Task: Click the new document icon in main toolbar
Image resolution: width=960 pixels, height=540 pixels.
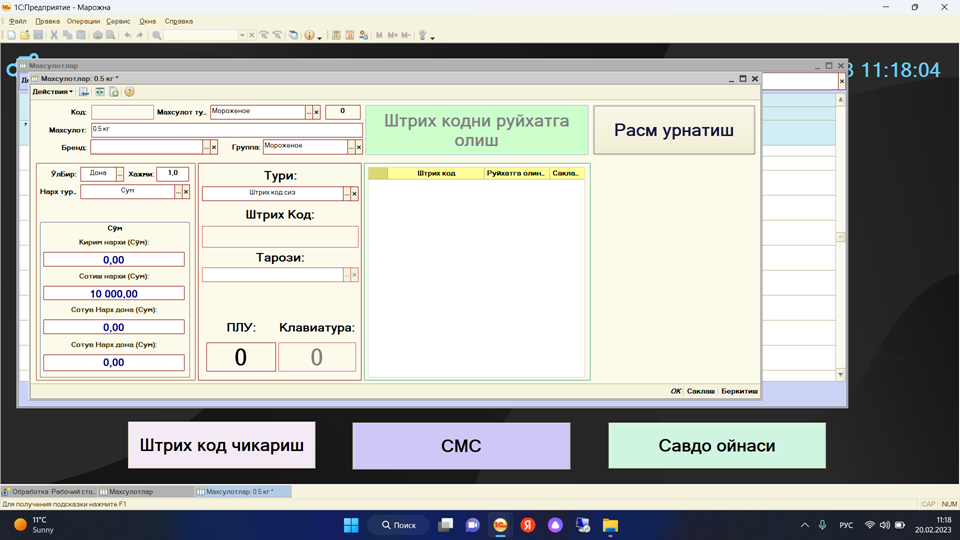Action: [11, 35]
